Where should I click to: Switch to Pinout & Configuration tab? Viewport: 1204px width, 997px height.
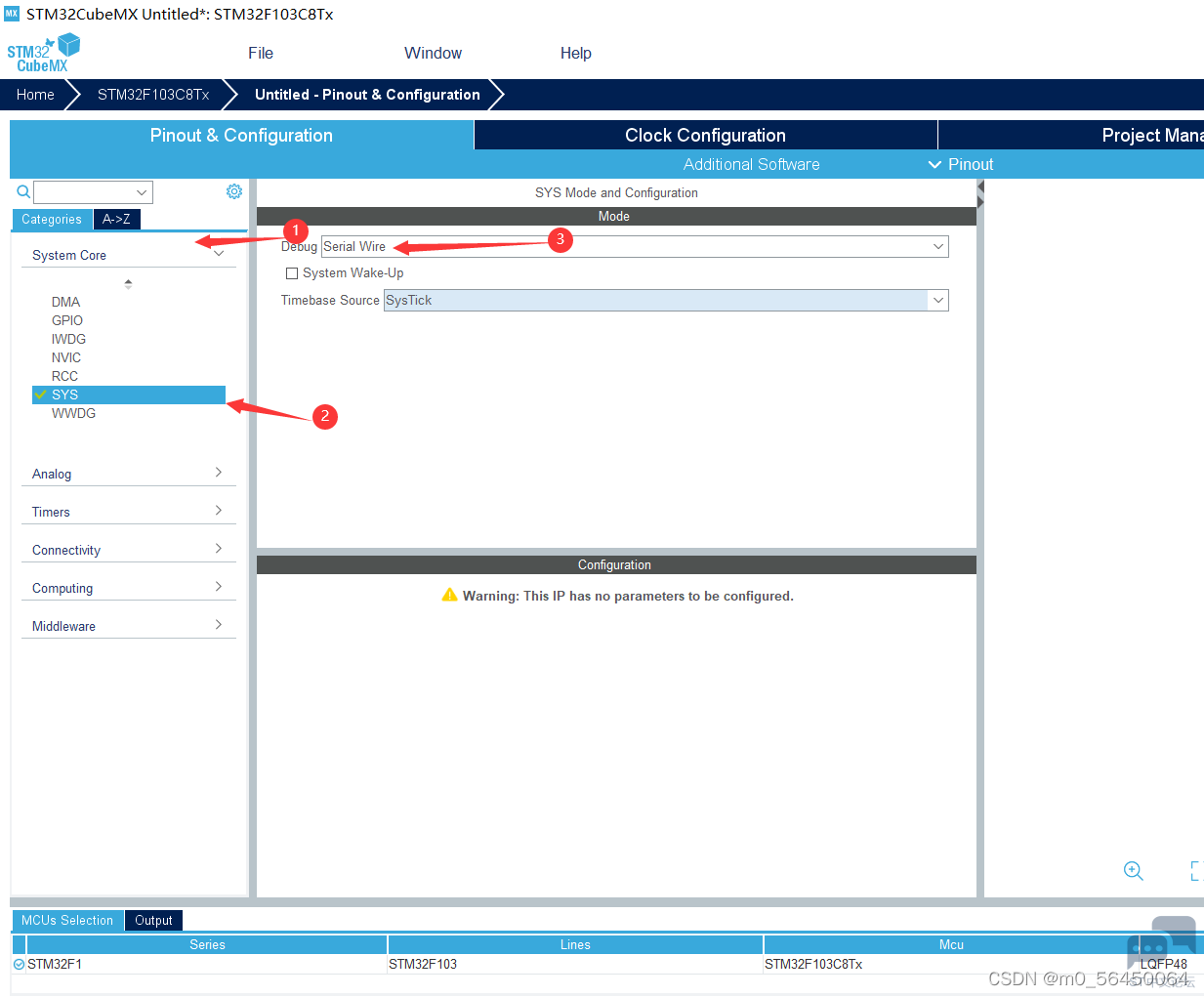pos(241,135)
